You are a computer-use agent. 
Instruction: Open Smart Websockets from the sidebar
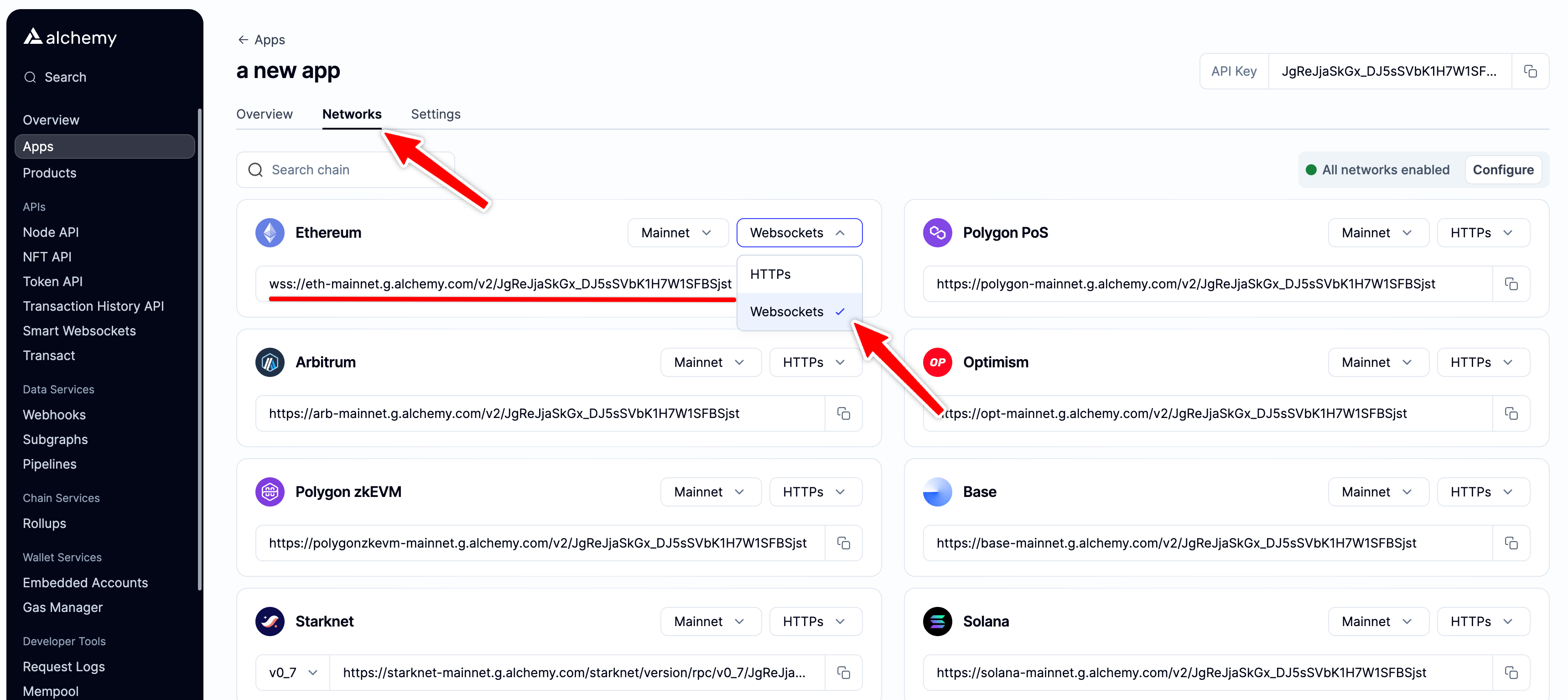coord(78,331)
